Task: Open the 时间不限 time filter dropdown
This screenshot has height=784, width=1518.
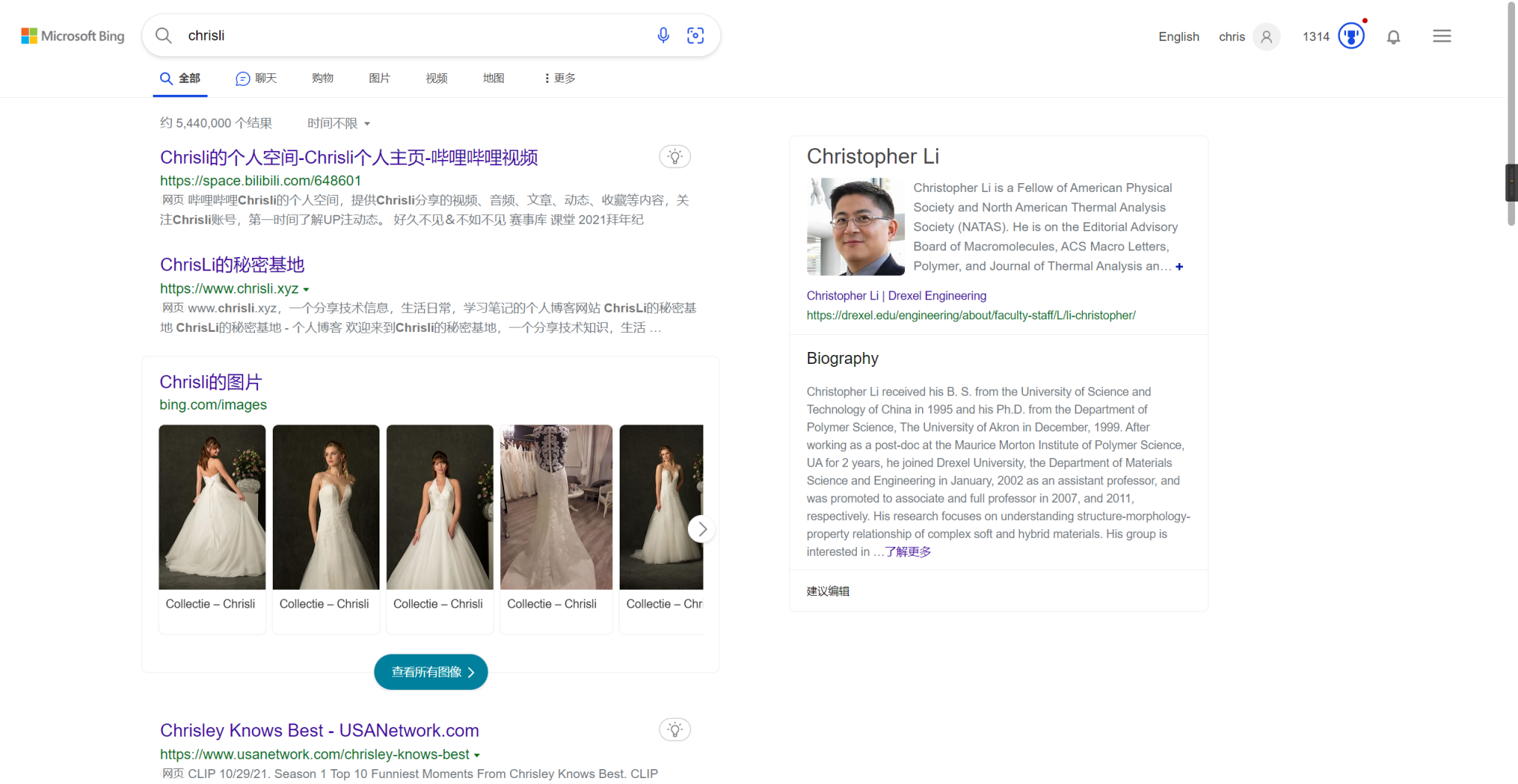Action: (x=339, y=123)
